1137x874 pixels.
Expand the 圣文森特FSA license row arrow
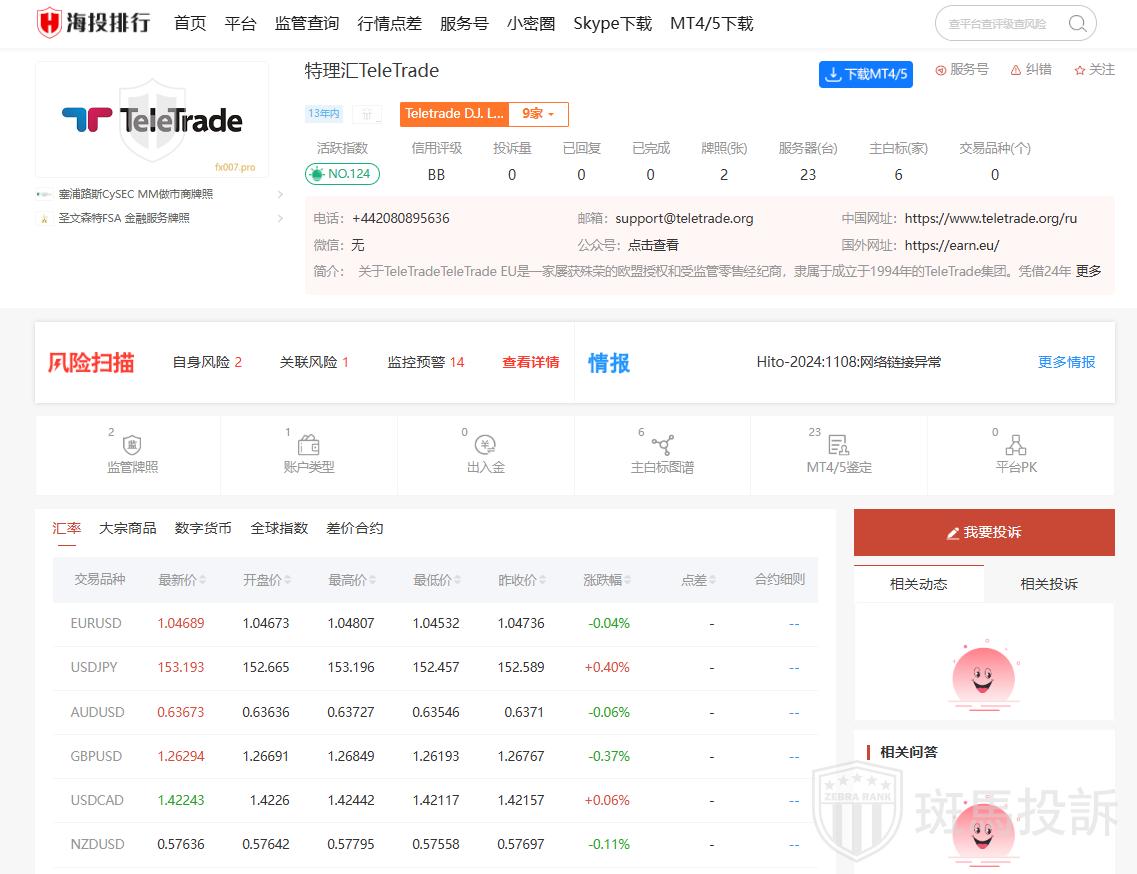pyautogui.click(x=280, y=218)
